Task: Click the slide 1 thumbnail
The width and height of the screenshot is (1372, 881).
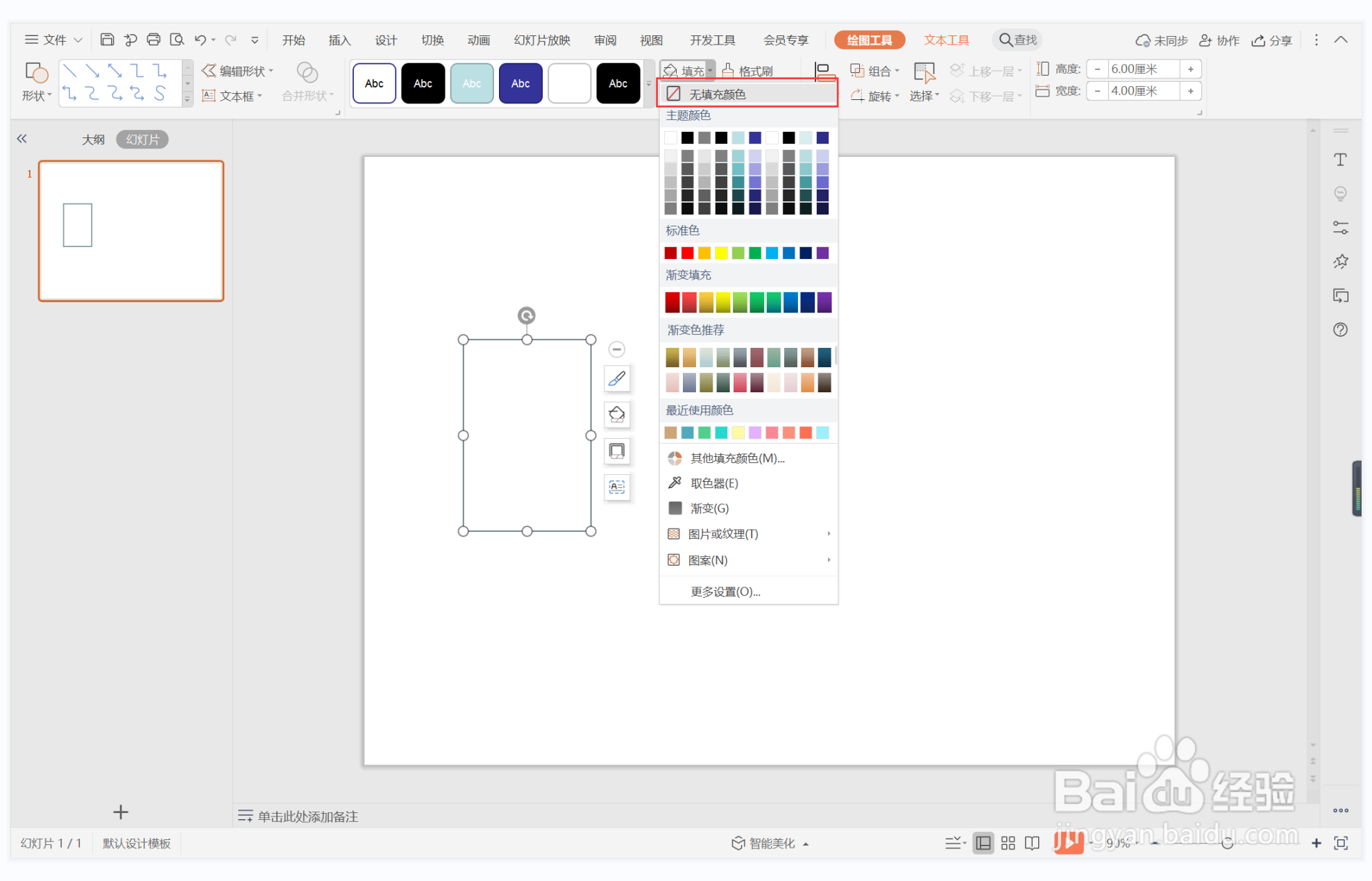Action: (x=131, y=231)
